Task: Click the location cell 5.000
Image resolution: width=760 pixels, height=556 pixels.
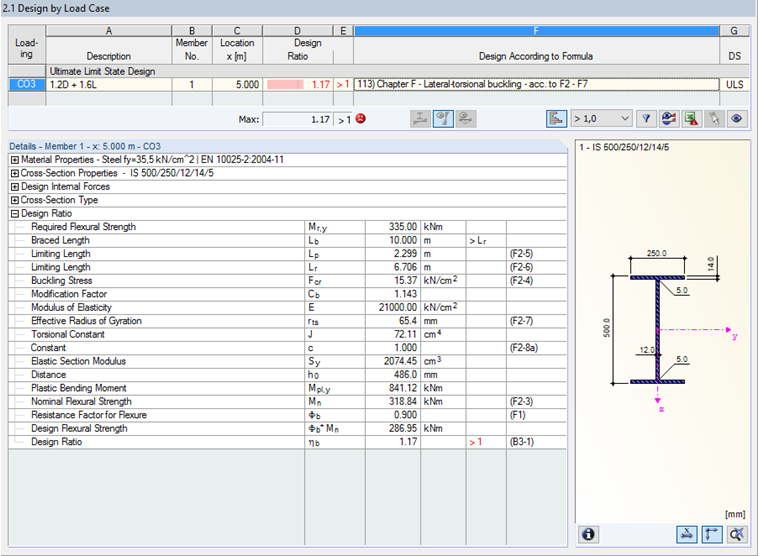Action: [238, 84]
